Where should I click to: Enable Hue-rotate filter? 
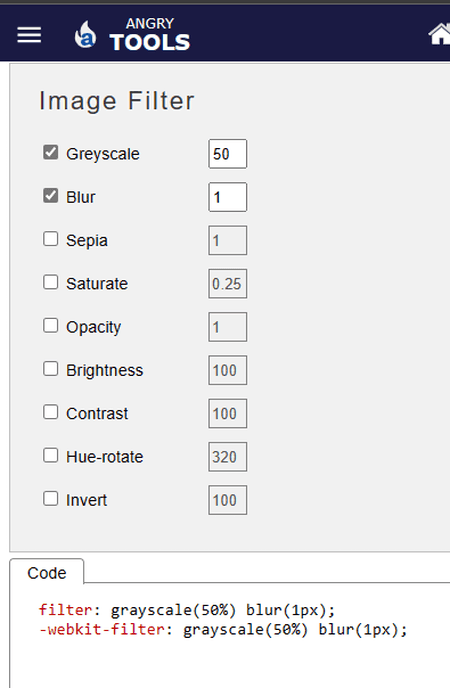pyautogui.click(x=50, y=455)
